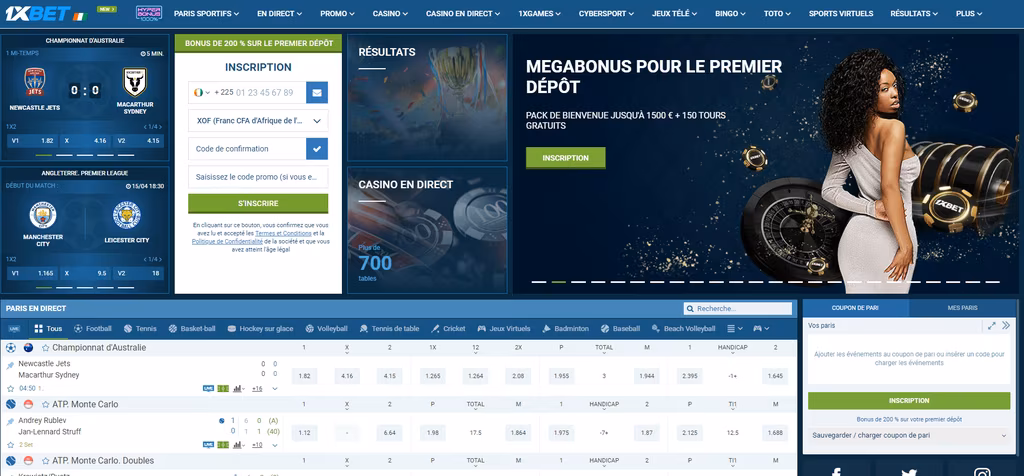Image resolution: width=1024 pixels, height=476 pixels.
Task: Click the blue checkmark confirmation-code button
Action: (317, 149)
